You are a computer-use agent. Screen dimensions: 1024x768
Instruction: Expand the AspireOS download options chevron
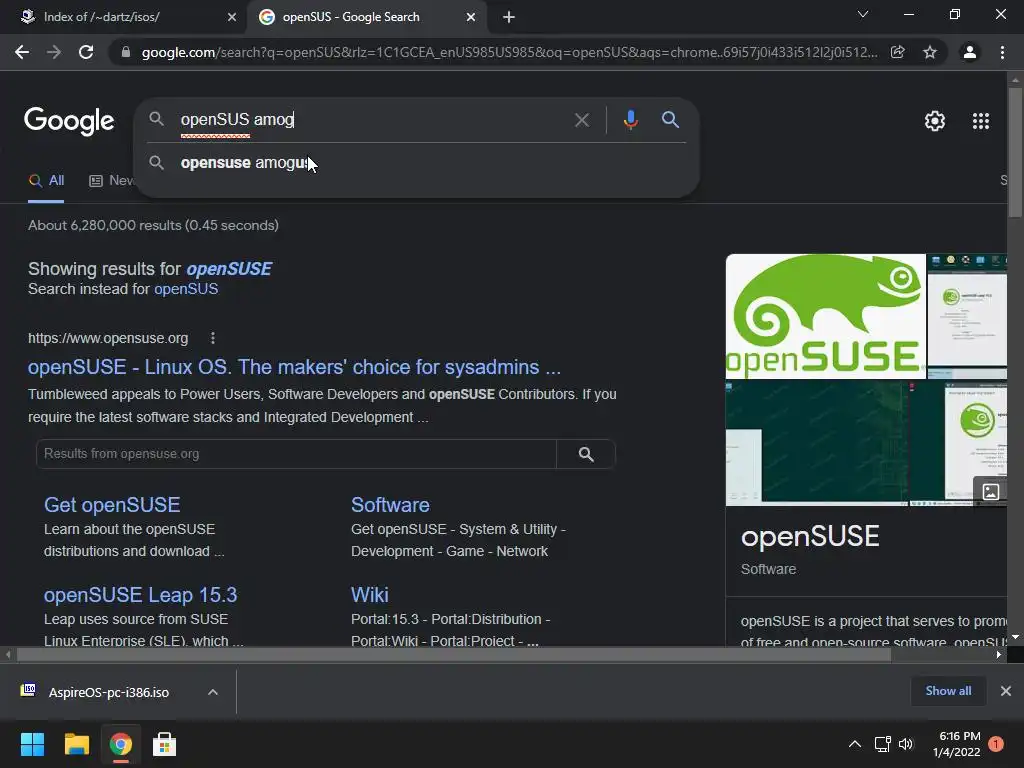tap(213, 692)
